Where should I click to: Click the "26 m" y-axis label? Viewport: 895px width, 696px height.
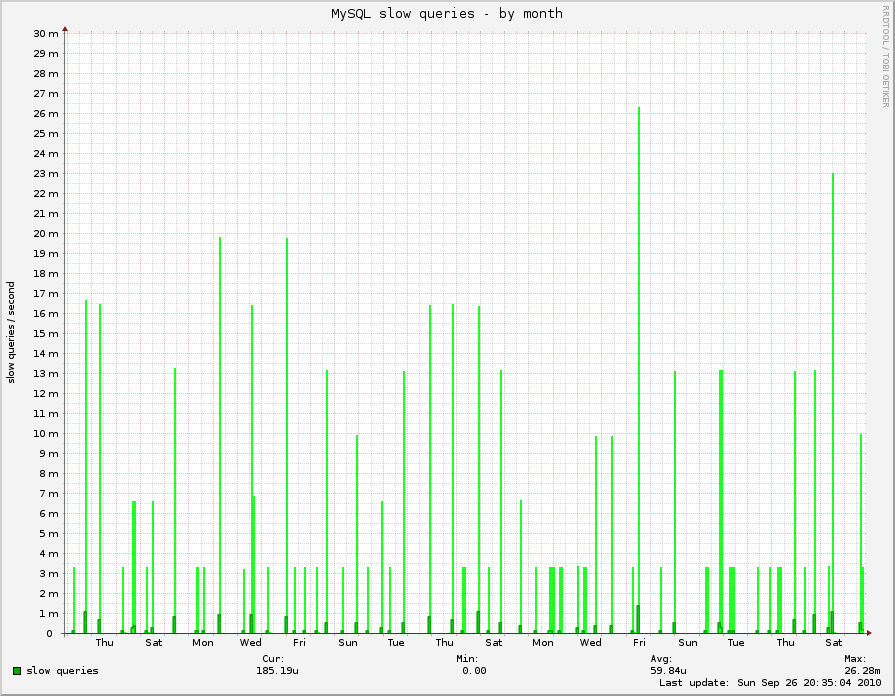(x=46, y=114)
